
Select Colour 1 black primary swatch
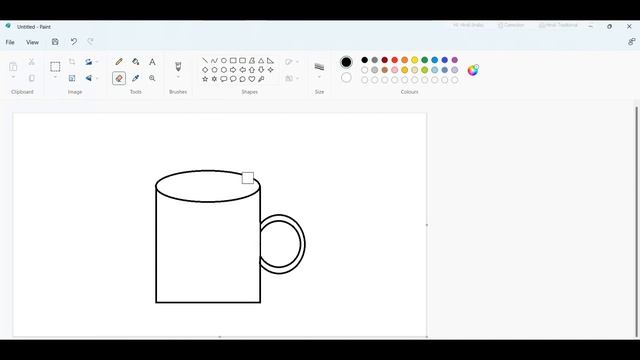tap(346, 62)
